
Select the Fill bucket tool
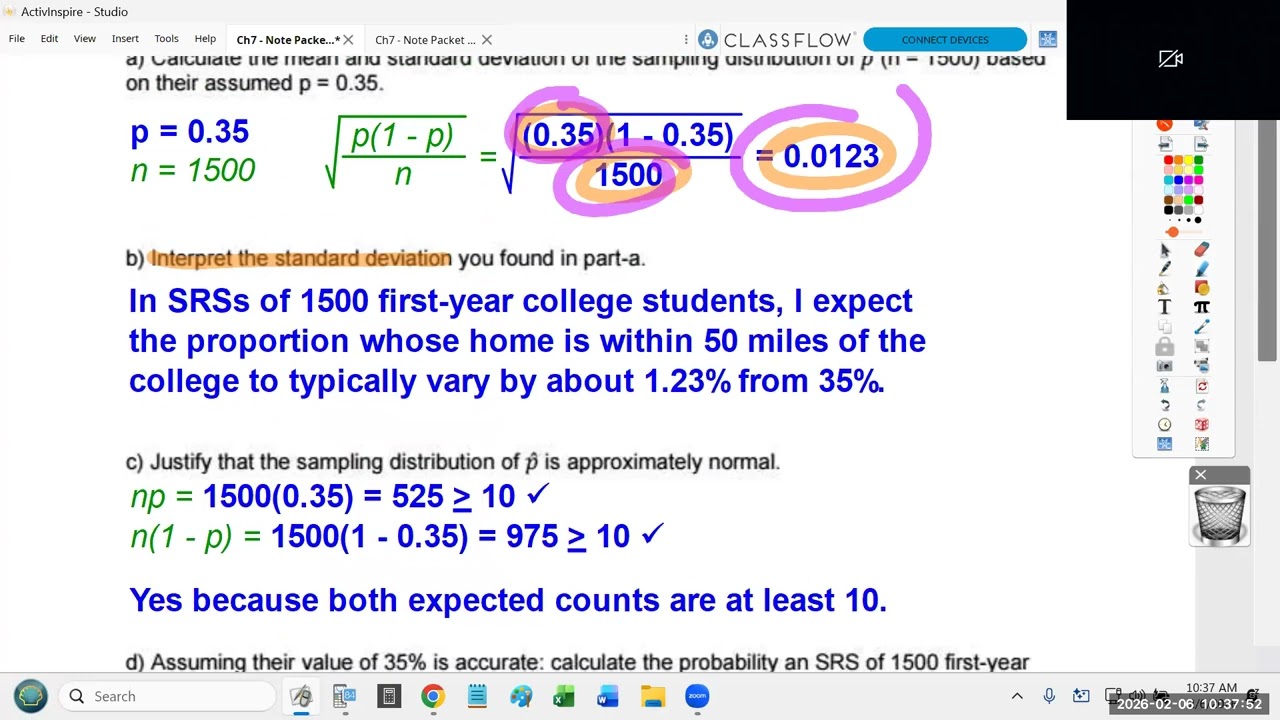point(1164,288)
